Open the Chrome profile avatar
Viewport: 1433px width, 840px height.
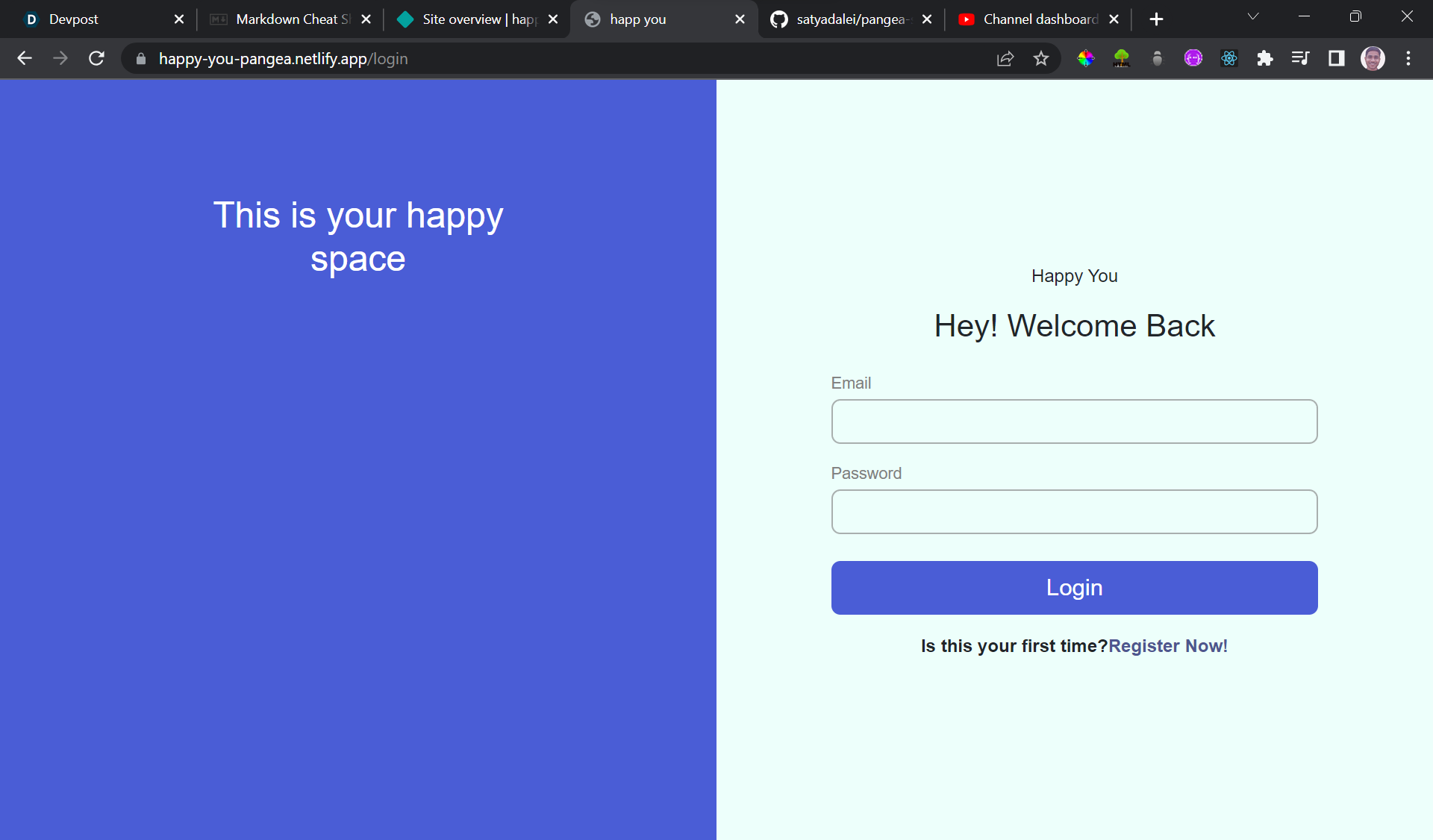click(1373, 58)
